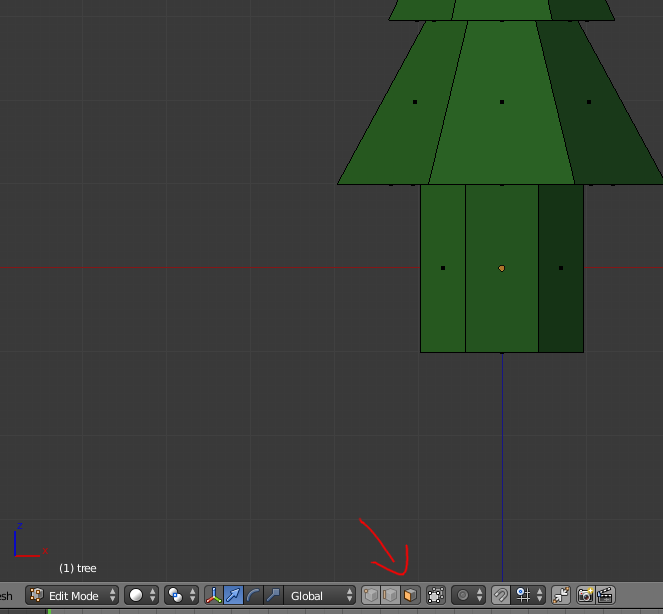Open the snap element type dropdown
This screenshot has height=614, width=663.
pos(529,595)
